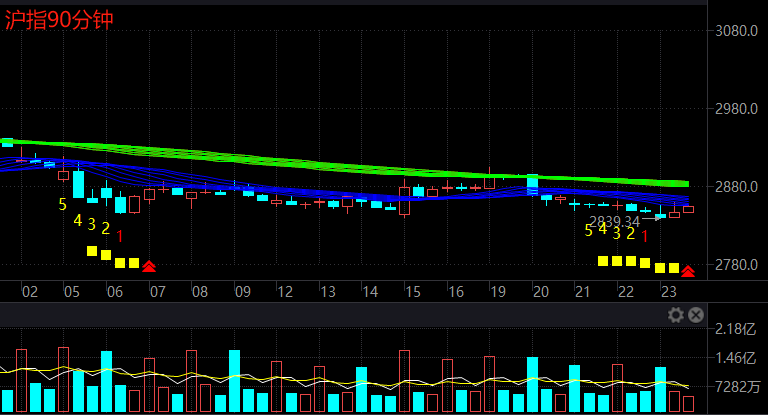Click the red double-arrow signal after date 23

pos(688,270)
